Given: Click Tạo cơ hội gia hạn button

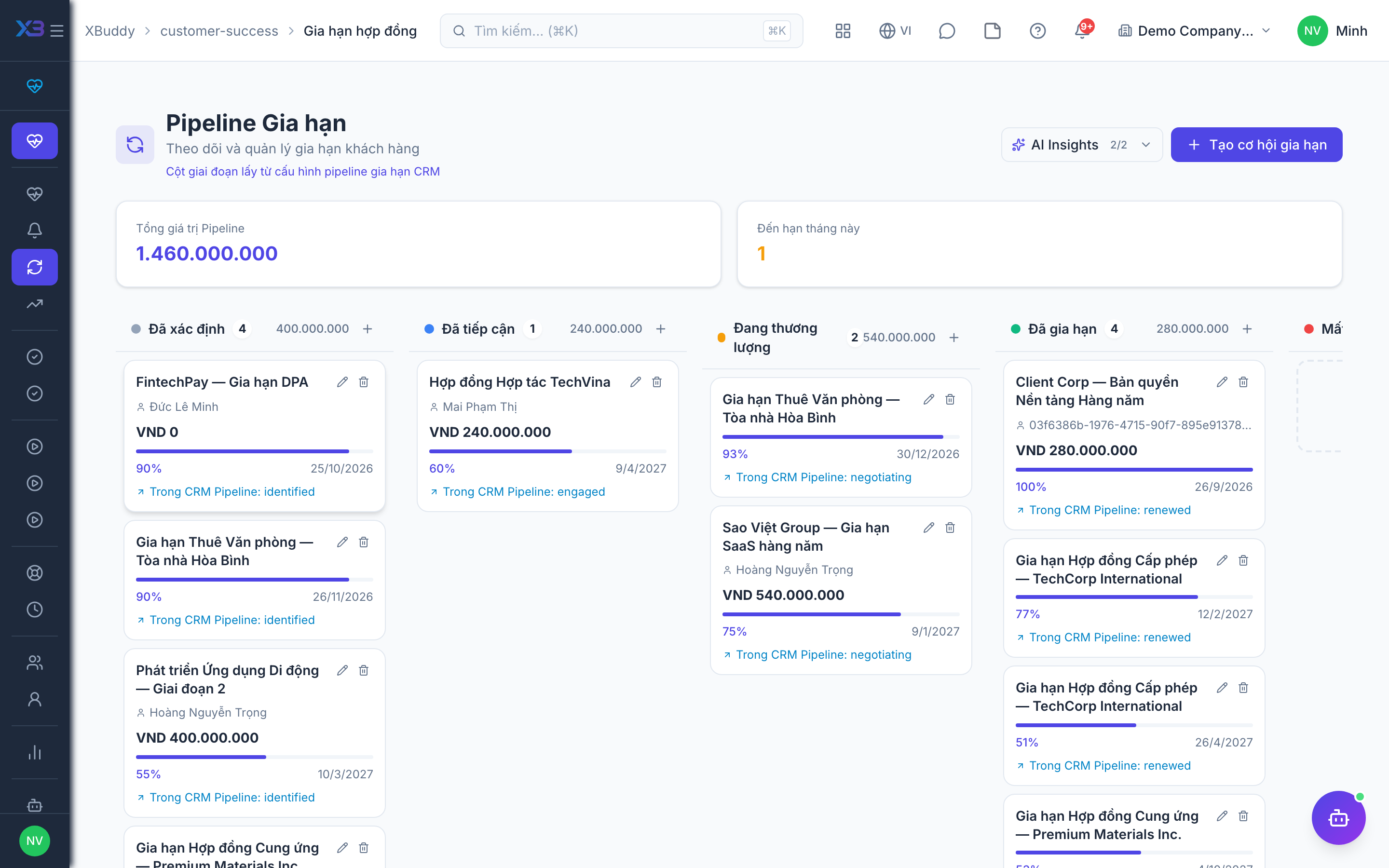Looking at the screenshot, I should click(1256, 145).
